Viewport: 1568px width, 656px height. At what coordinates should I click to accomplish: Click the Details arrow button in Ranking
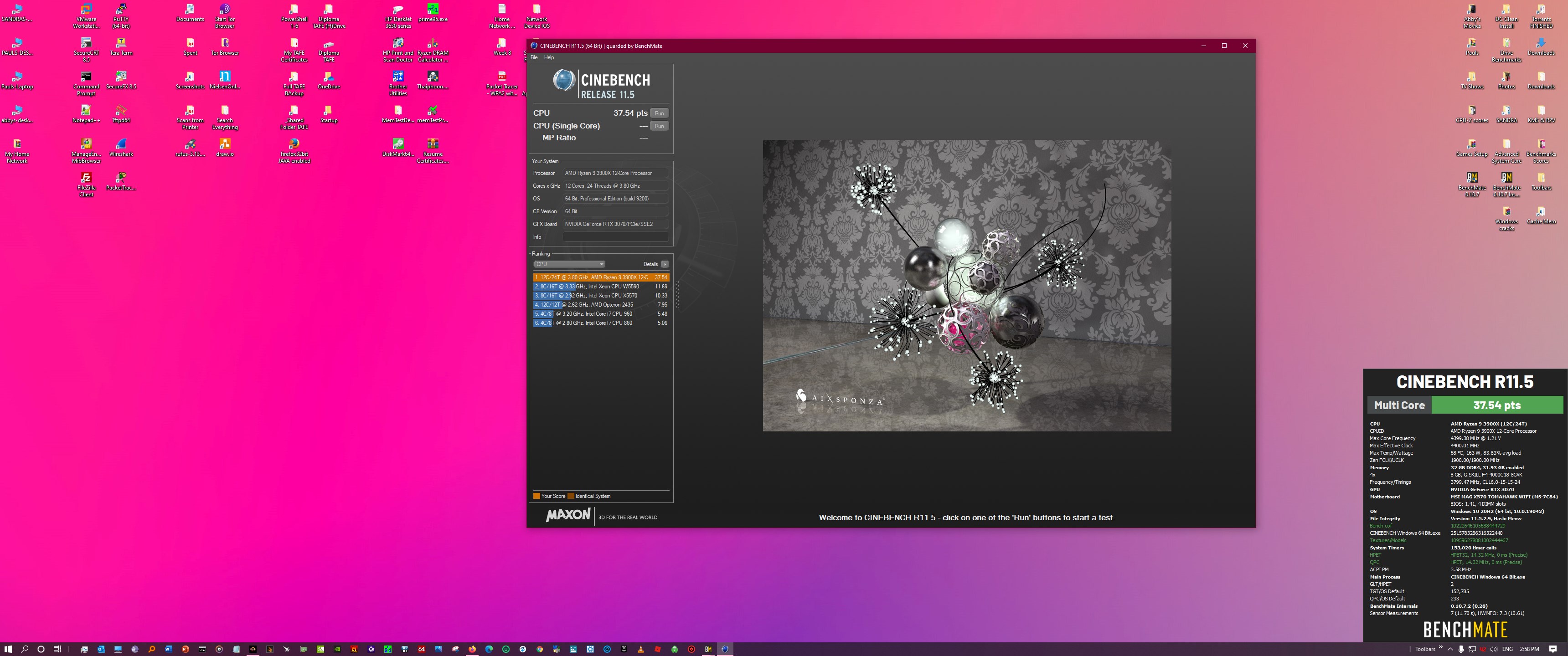pyautogui.click(x=665, y=264)
